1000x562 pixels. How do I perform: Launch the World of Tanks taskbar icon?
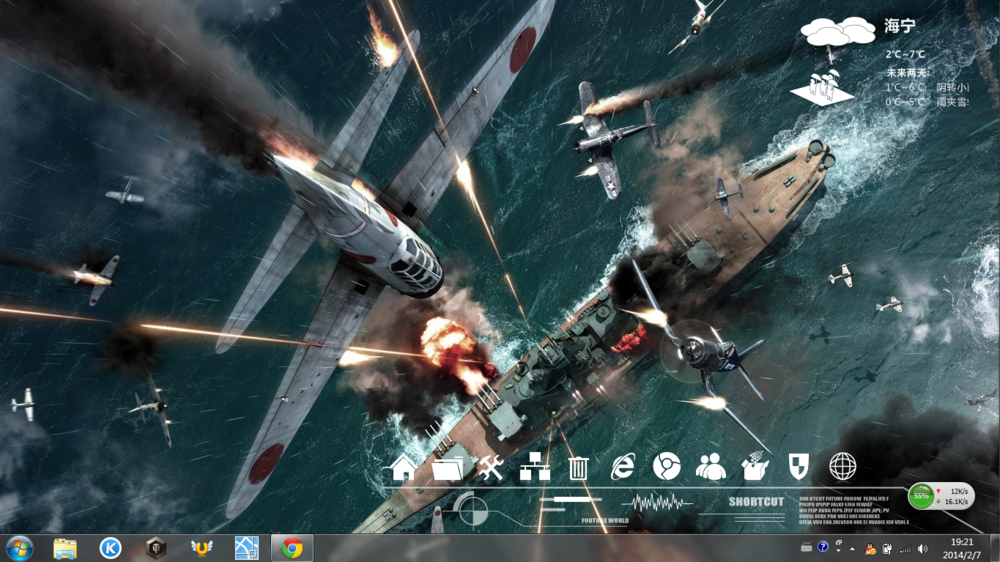pyautogui.click(x=156, y=549)
